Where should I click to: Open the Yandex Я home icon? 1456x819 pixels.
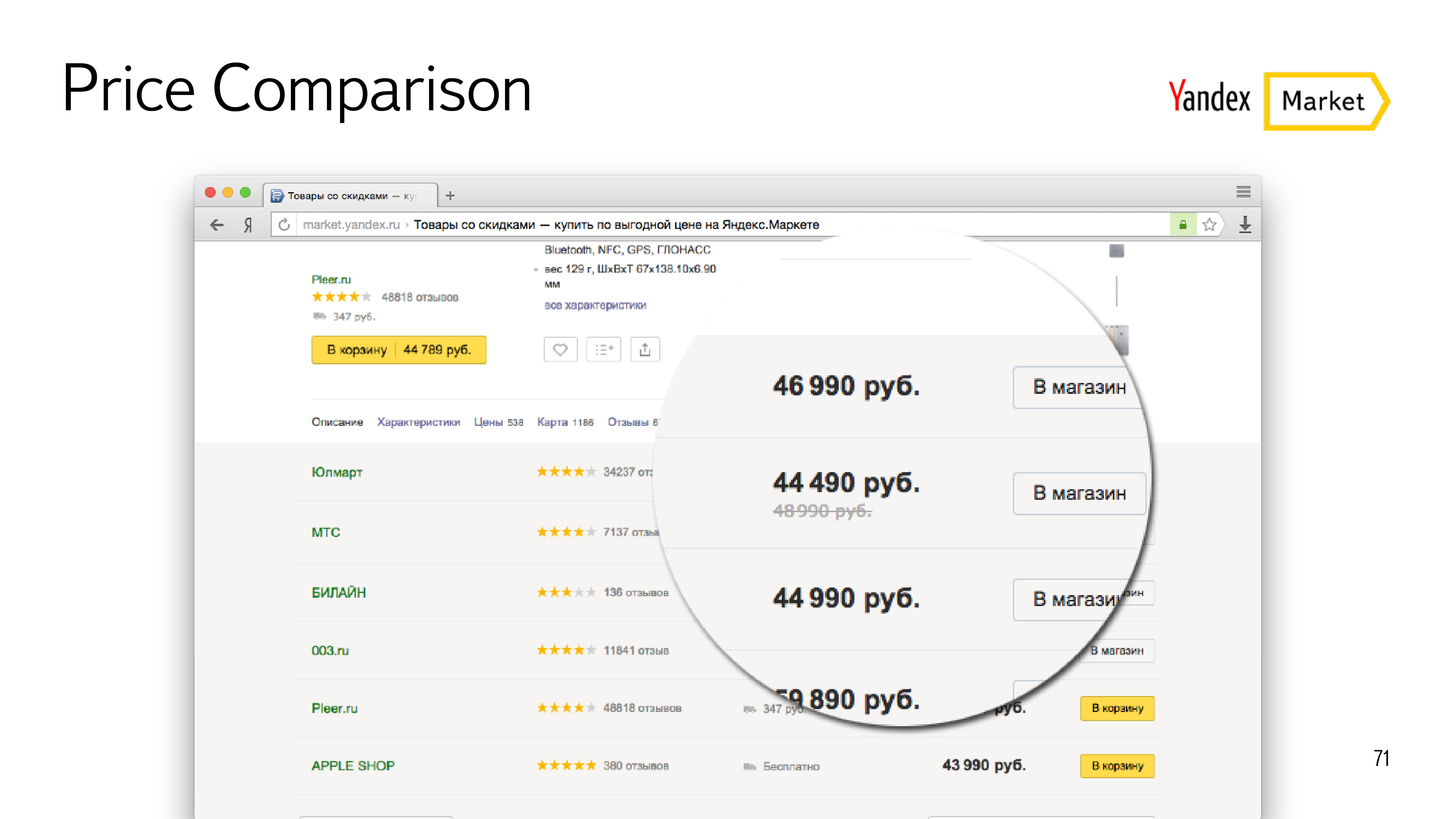click(x=248, y=225)
